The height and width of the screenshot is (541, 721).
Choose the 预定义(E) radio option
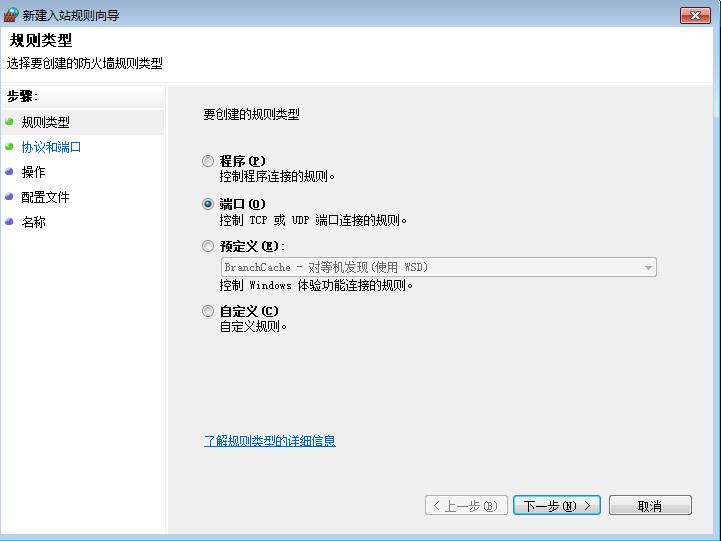click(208, 246)
